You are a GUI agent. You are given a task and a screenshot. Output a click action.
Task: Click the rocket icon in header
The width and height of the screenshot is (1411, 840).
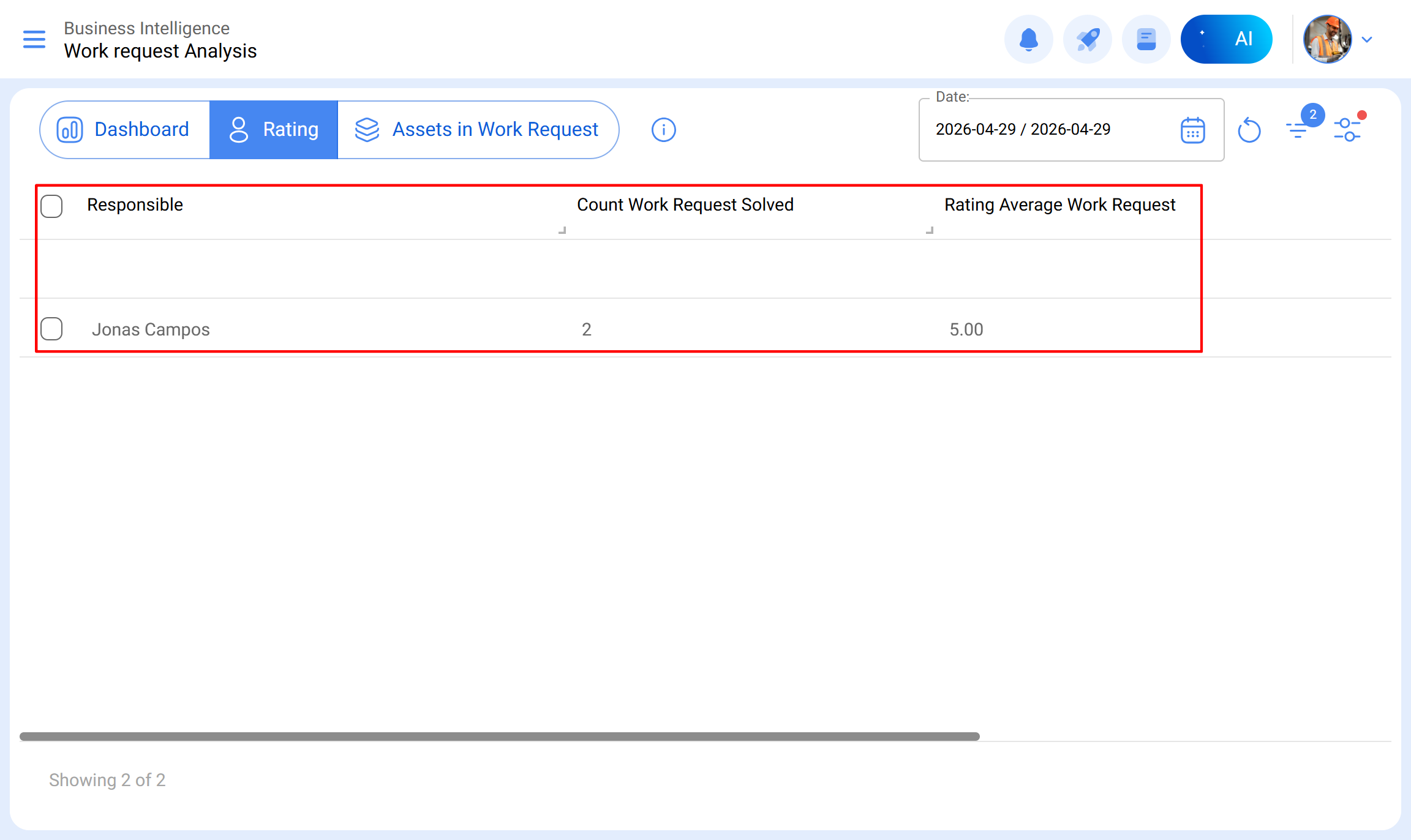click(1087, 39)
